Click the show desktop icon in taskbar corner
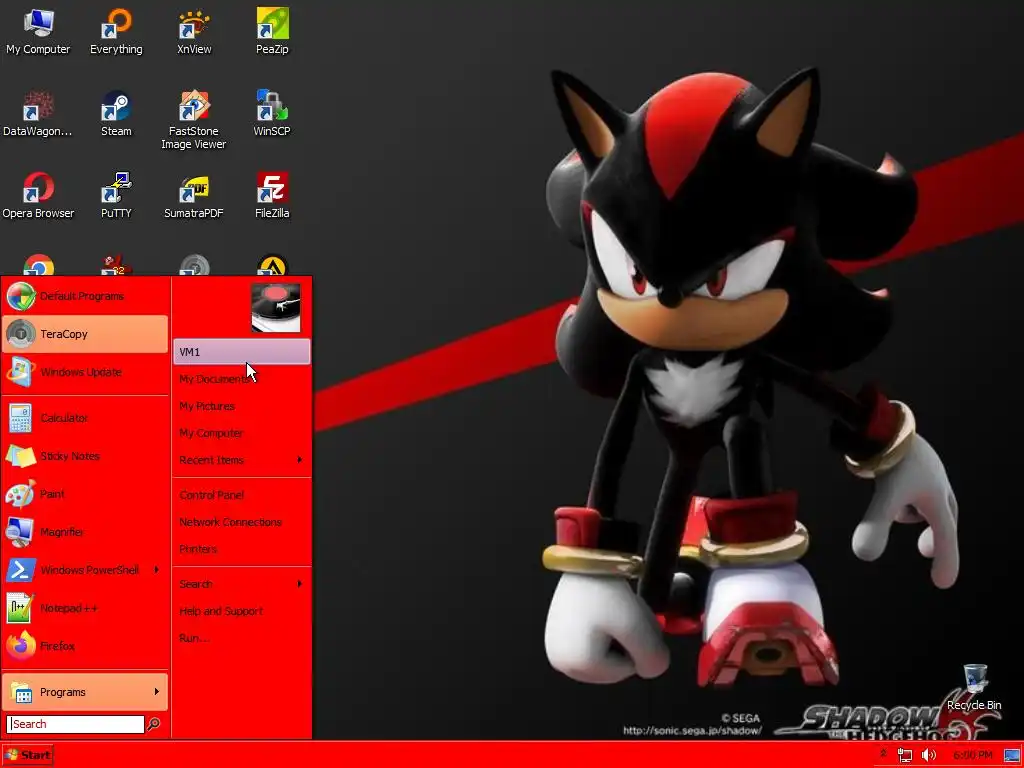 coord(1012,756)
